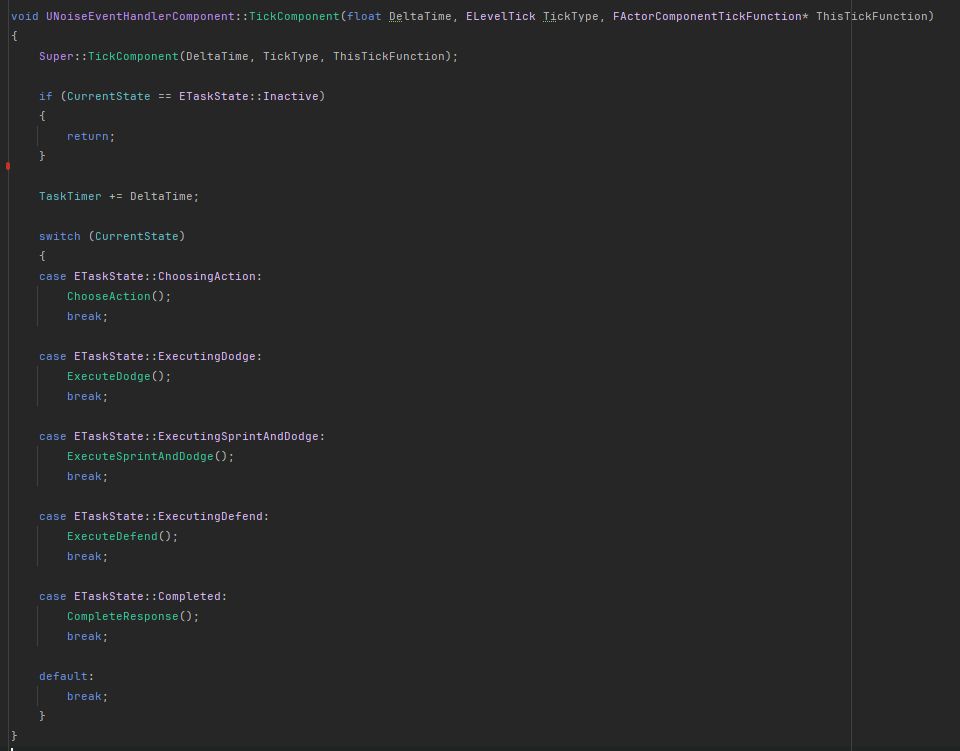Click the 'UNoiseEventHandlerComponent' class name
960x751 pixels.
click(x=140, y=17)
